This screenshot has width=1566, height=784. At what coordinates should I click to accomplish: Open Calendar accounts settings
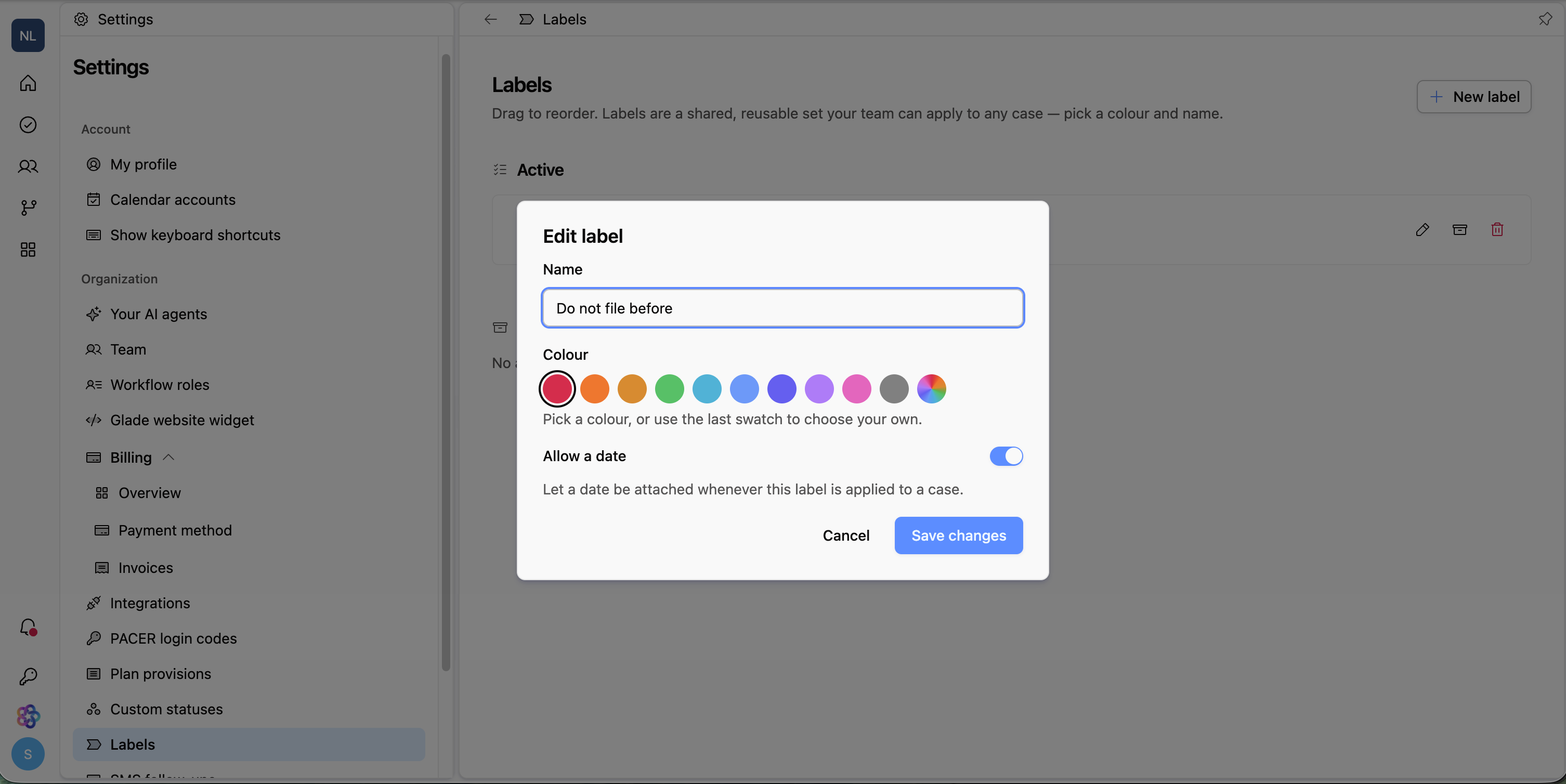(249, 199)
